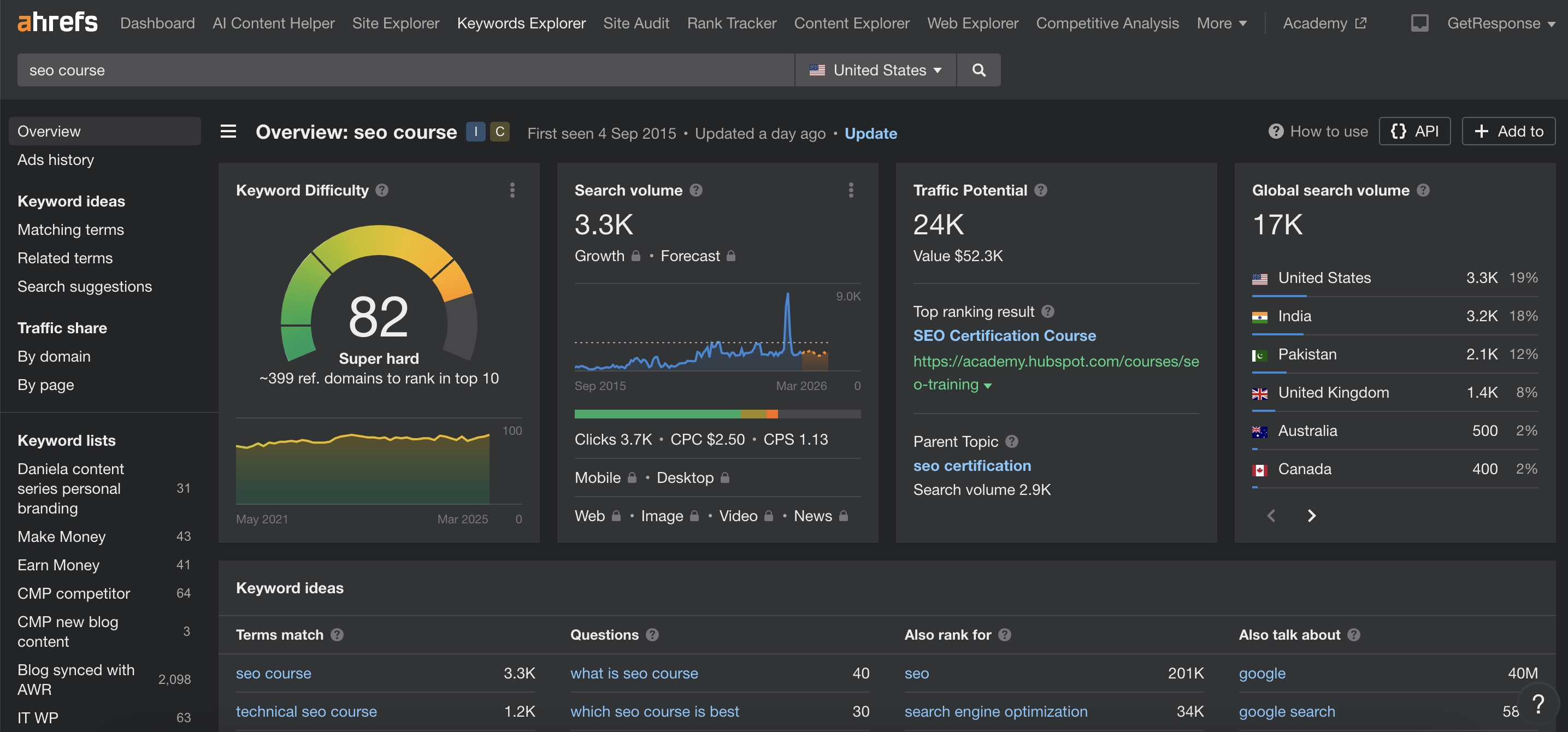
Task: Expand the top ranking result URL chevron
Action: [x=988, y=385]
